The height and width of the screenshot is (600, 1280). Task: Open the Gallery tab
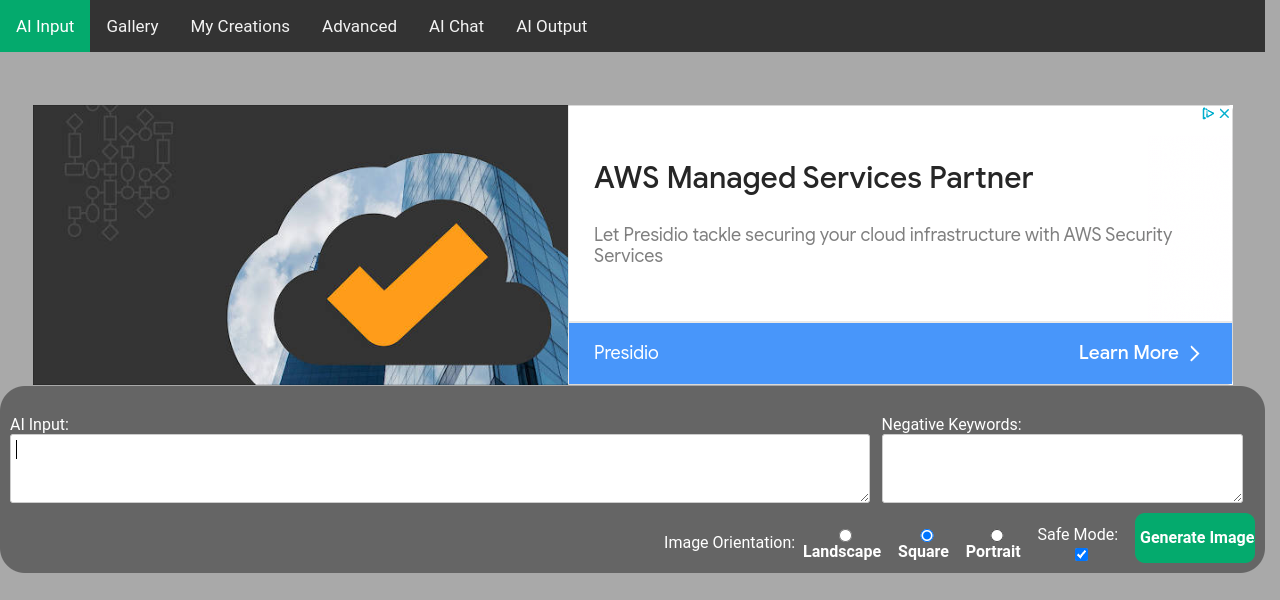pos(132,26)
